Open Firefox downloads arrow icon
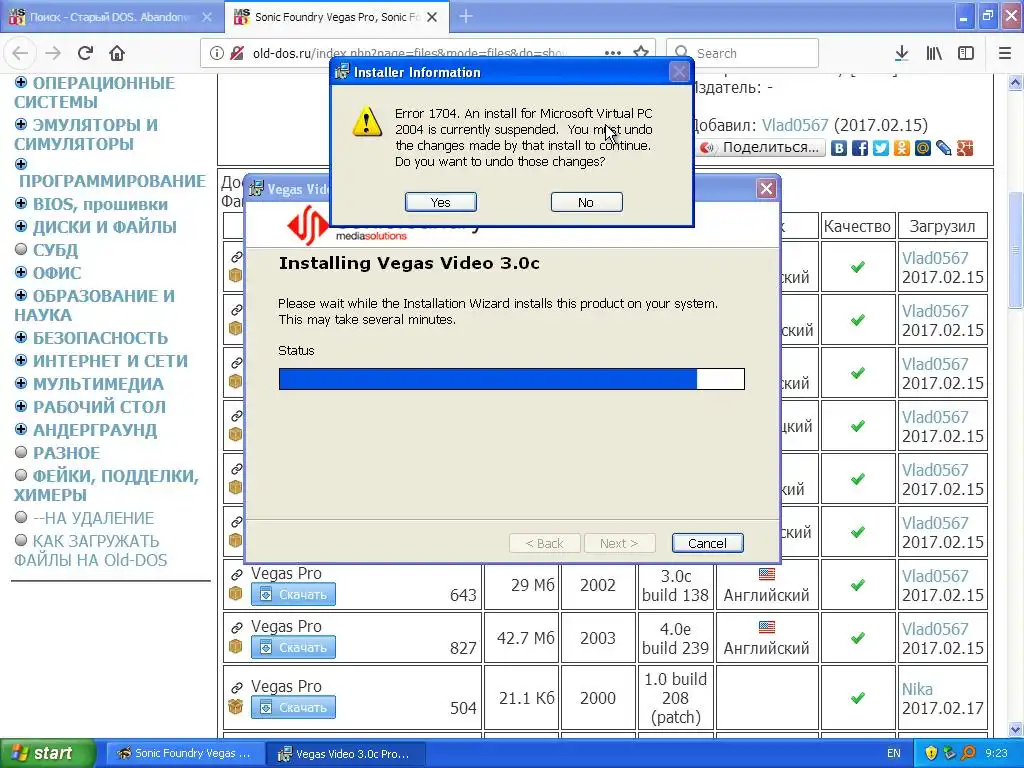Screen dimensions: 1024x768 tap(901, 54)
